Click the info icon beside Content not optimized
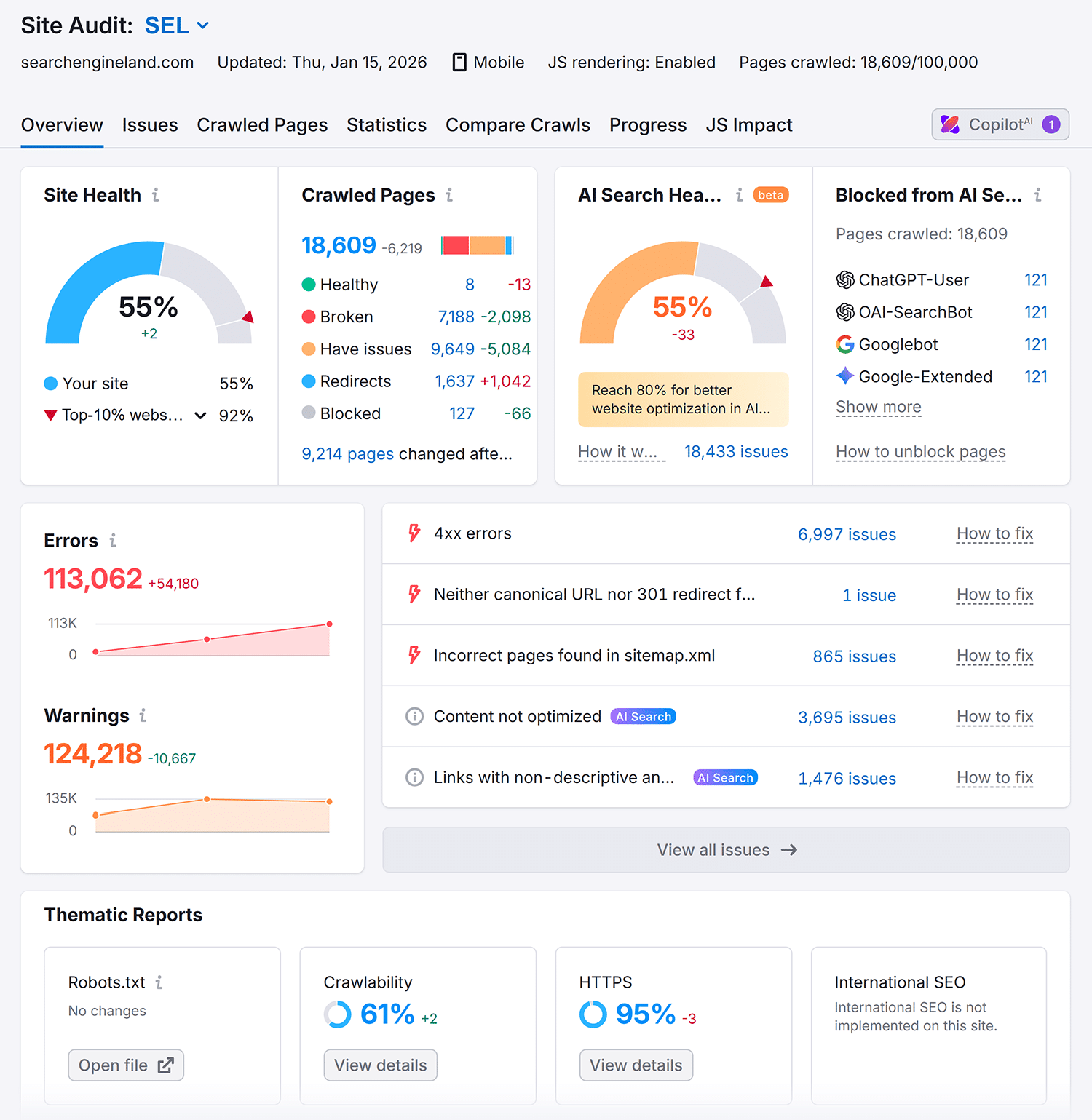 pyautogui.click(x=414, y=717)
